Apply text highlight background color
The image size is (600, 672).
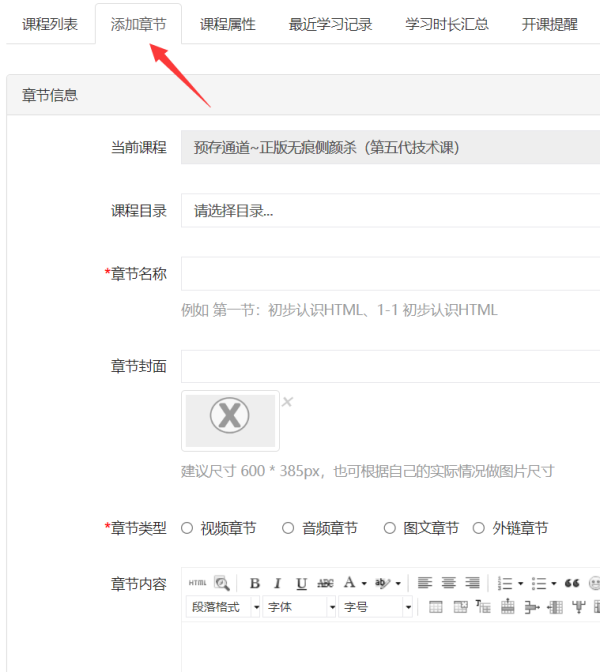(383, 583)
